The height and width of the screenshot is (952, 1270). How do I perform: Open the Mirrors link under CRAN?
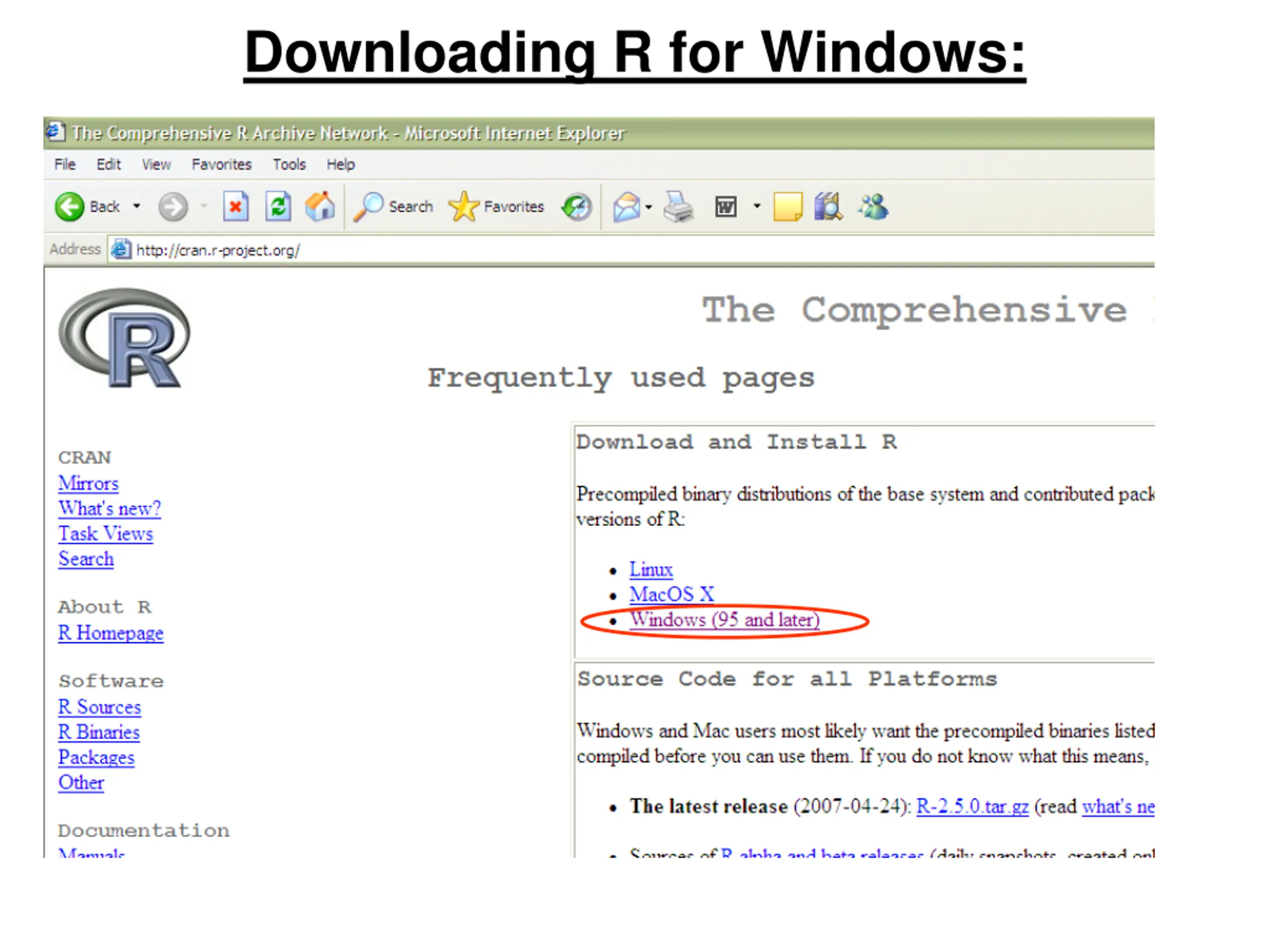tap(88, 483)
